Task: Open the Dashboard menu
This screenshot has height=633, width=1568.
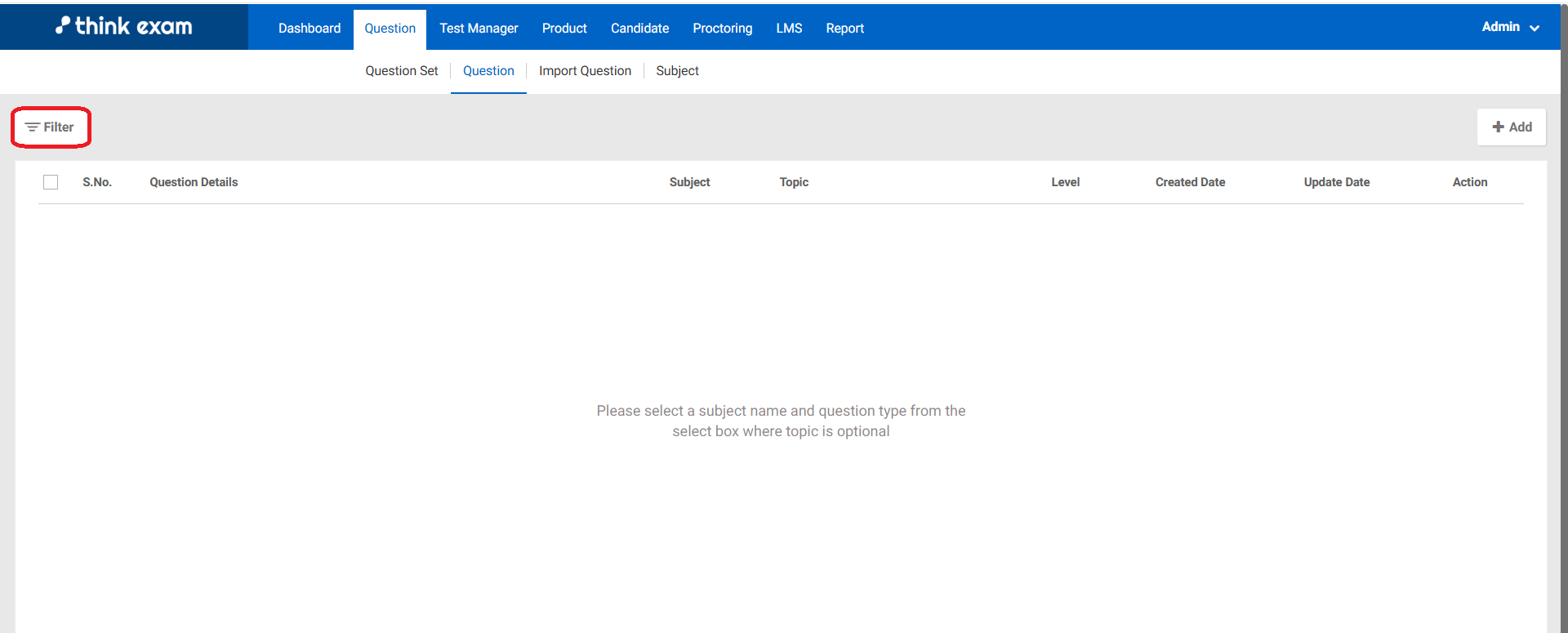Action: point(310,29)
